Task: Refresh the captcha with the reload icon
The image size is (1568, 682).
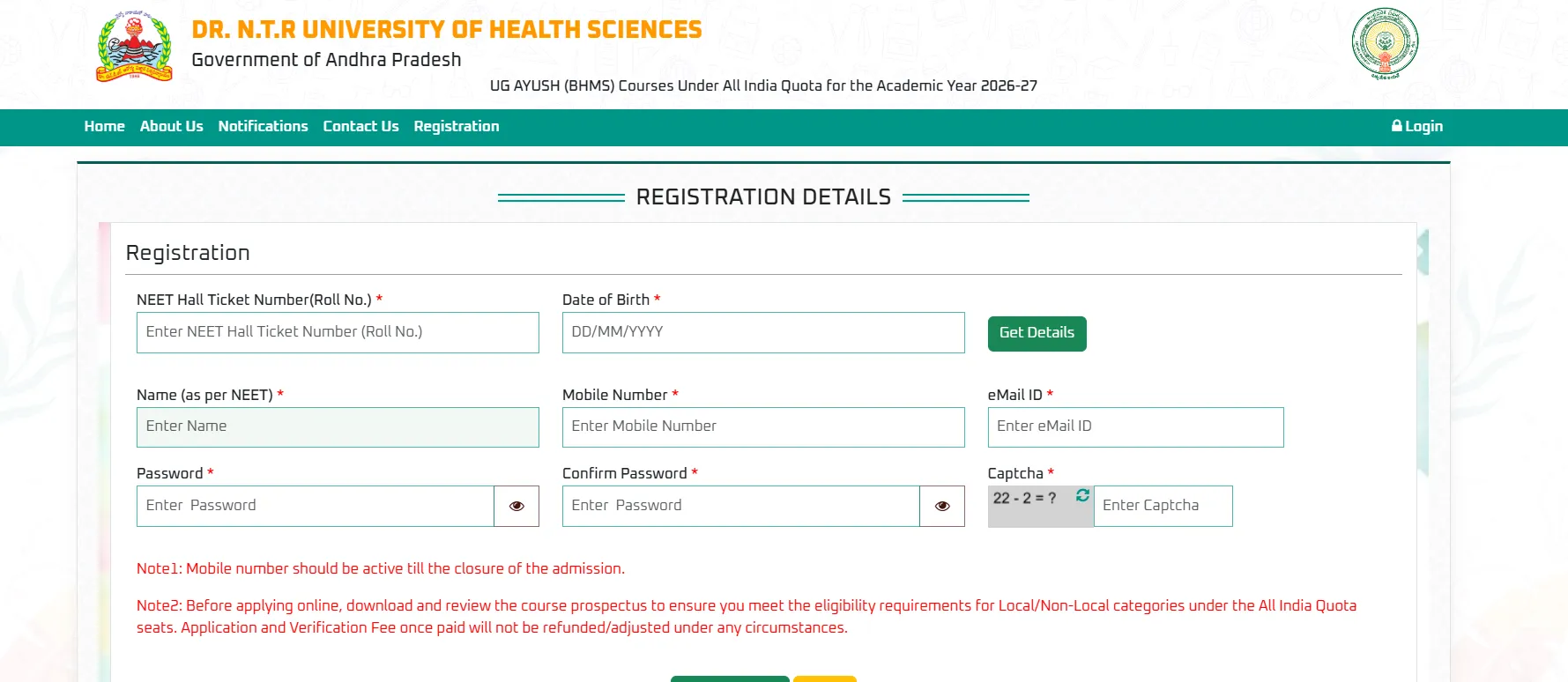Action: pyautogui.click(x=1082, y=496)
